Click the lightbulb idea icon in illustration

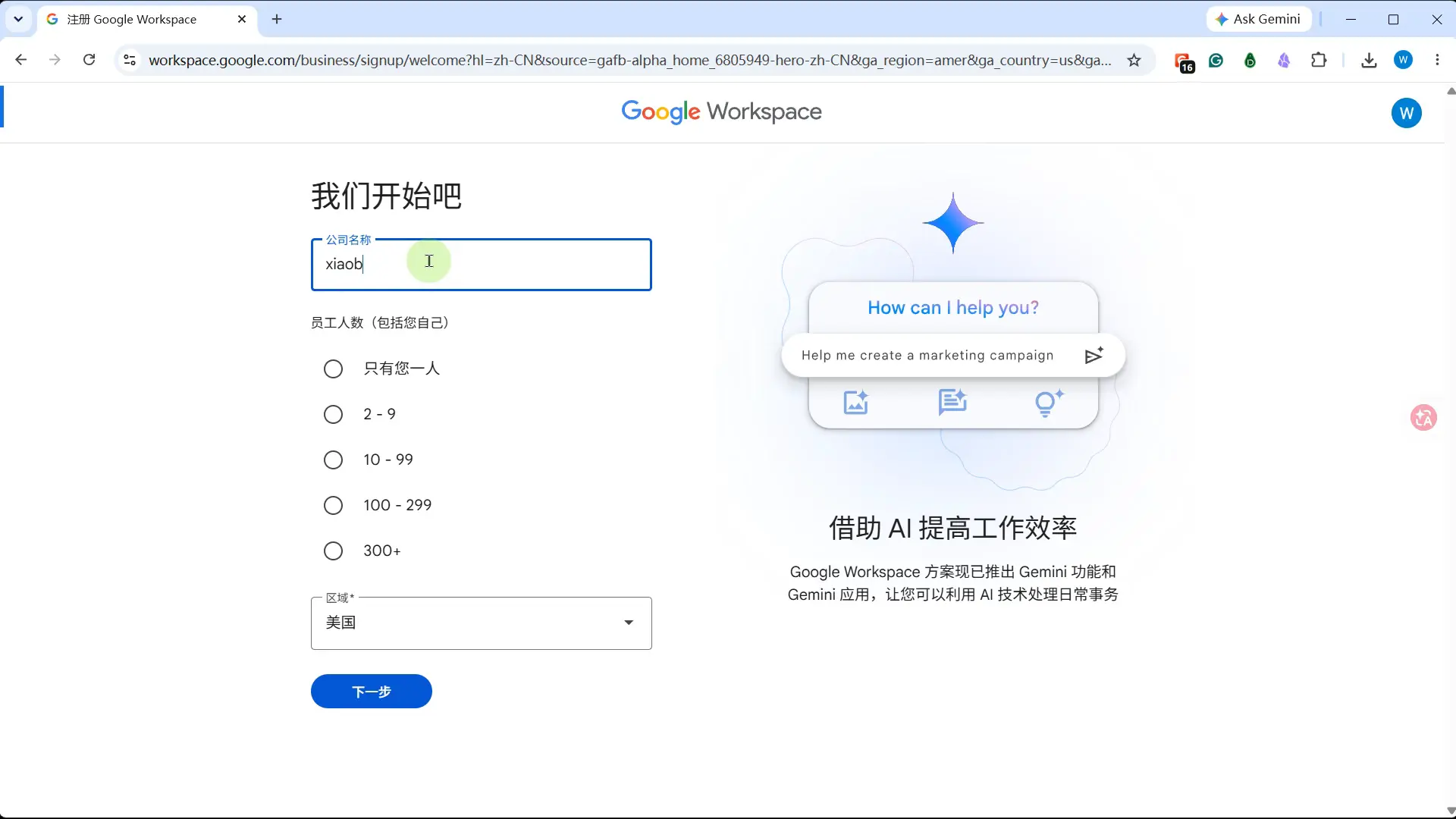pyautogui.click(x=1049, y=403)
